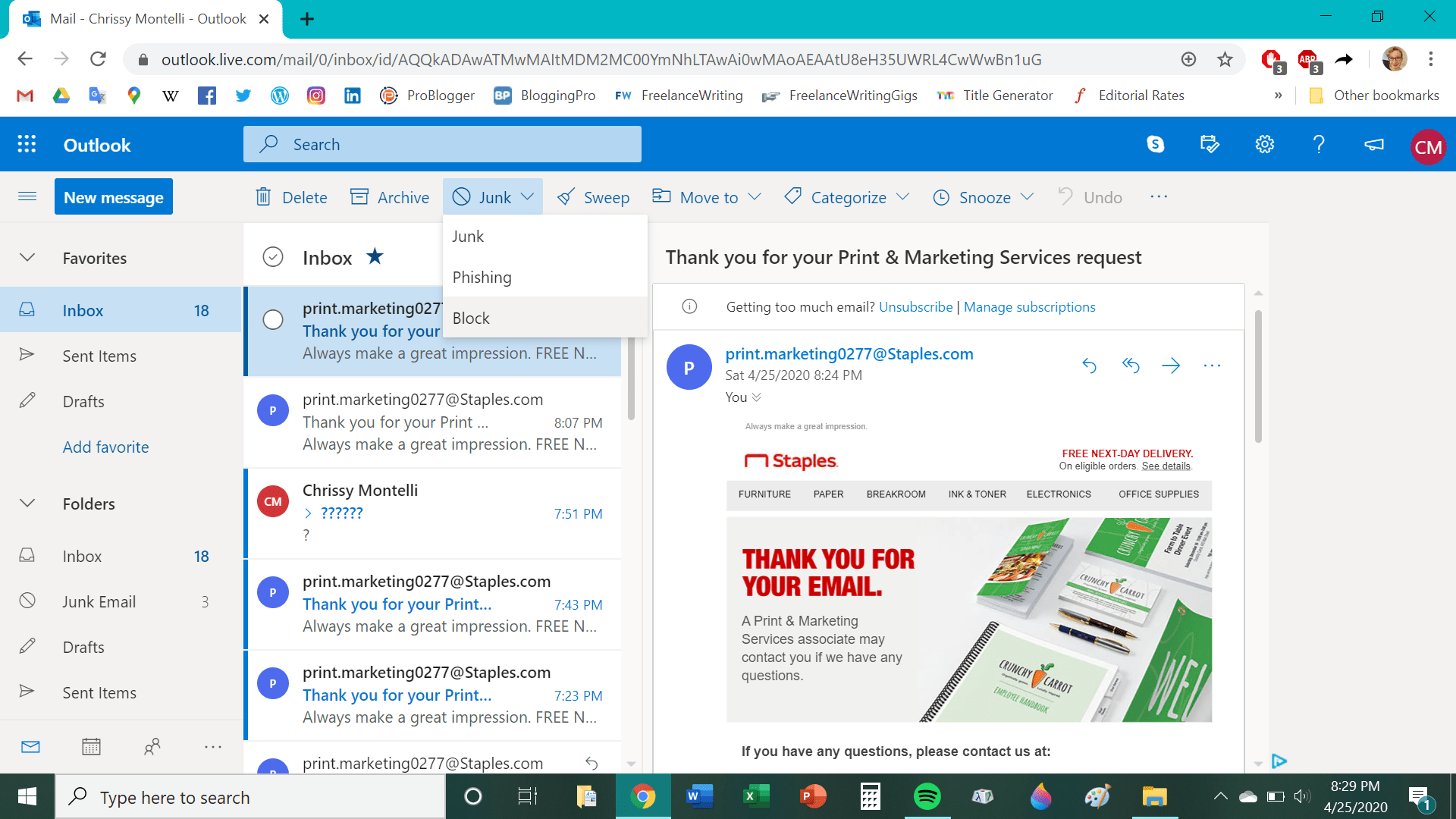Reply to the Staples email
Viewport: 1456px width, 819px height.
[x=1089, y=366]
